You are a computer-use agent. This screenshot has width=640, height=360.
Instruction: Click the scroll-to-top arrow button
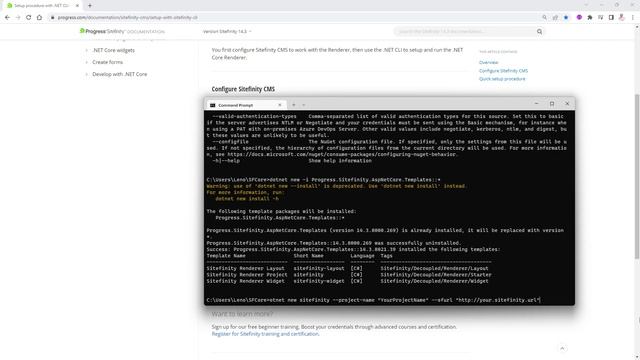coord(562,348)
